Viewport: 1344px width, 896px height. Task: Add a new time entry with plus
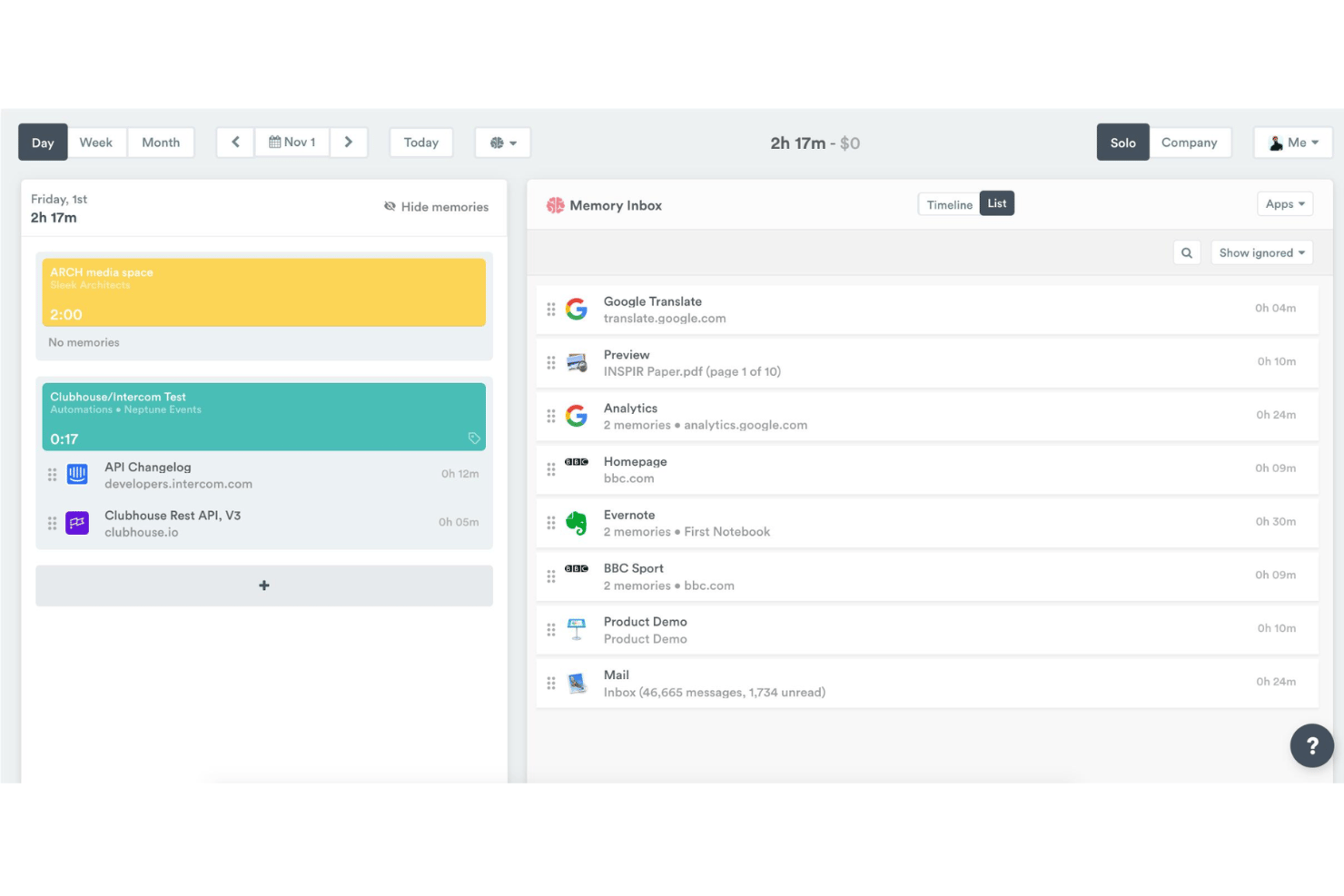264,586
